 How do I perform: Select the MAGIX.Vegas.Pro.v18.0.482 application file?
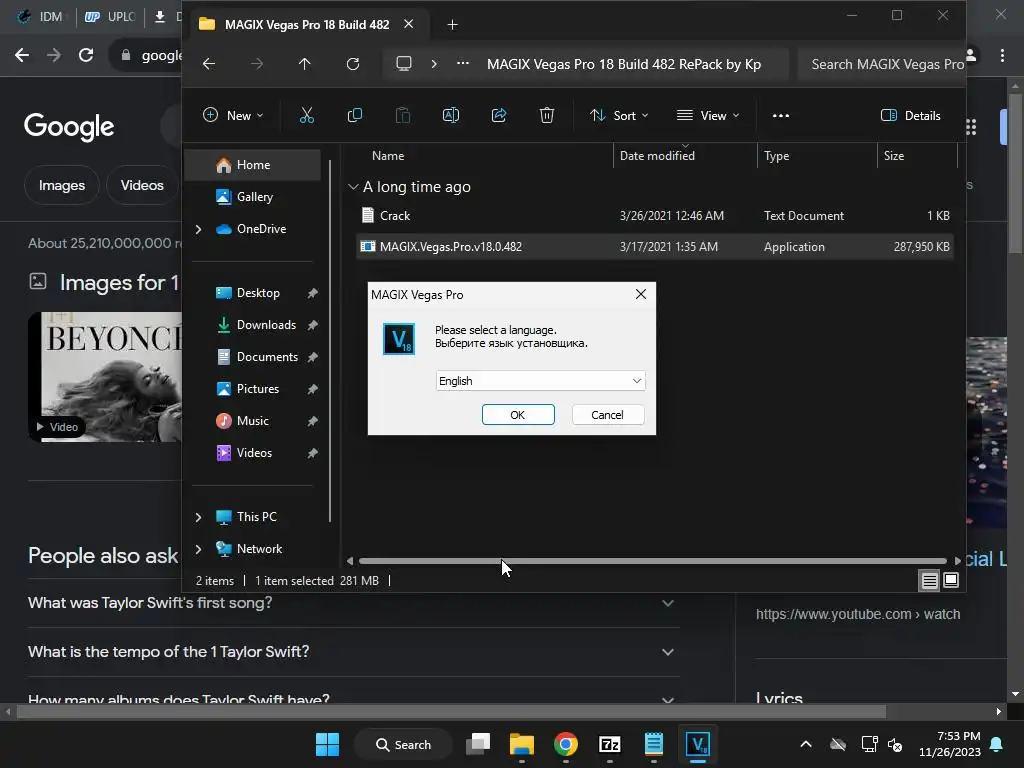point(654,247)
